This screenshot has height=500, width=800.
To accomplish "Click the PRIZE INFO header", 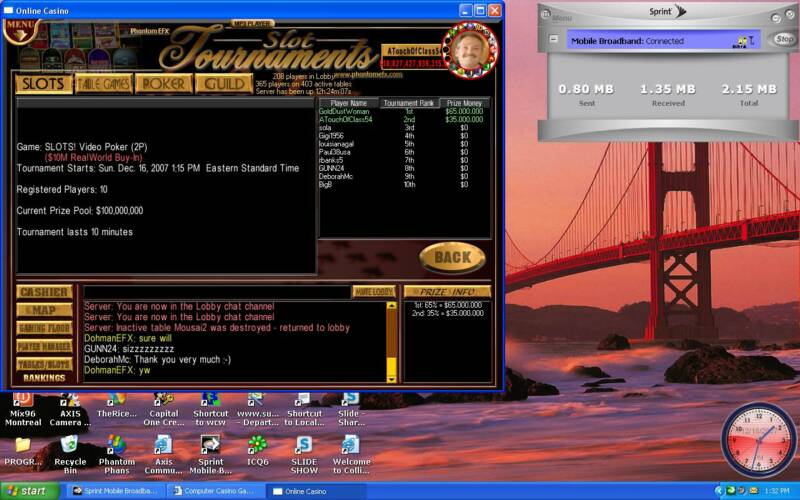I will point(447,292).
